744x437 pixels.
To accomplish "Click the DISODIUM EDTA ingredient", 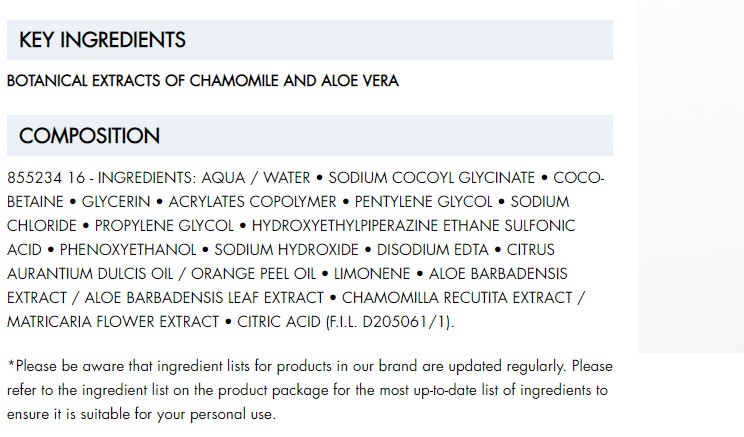I will pos(433,250).
